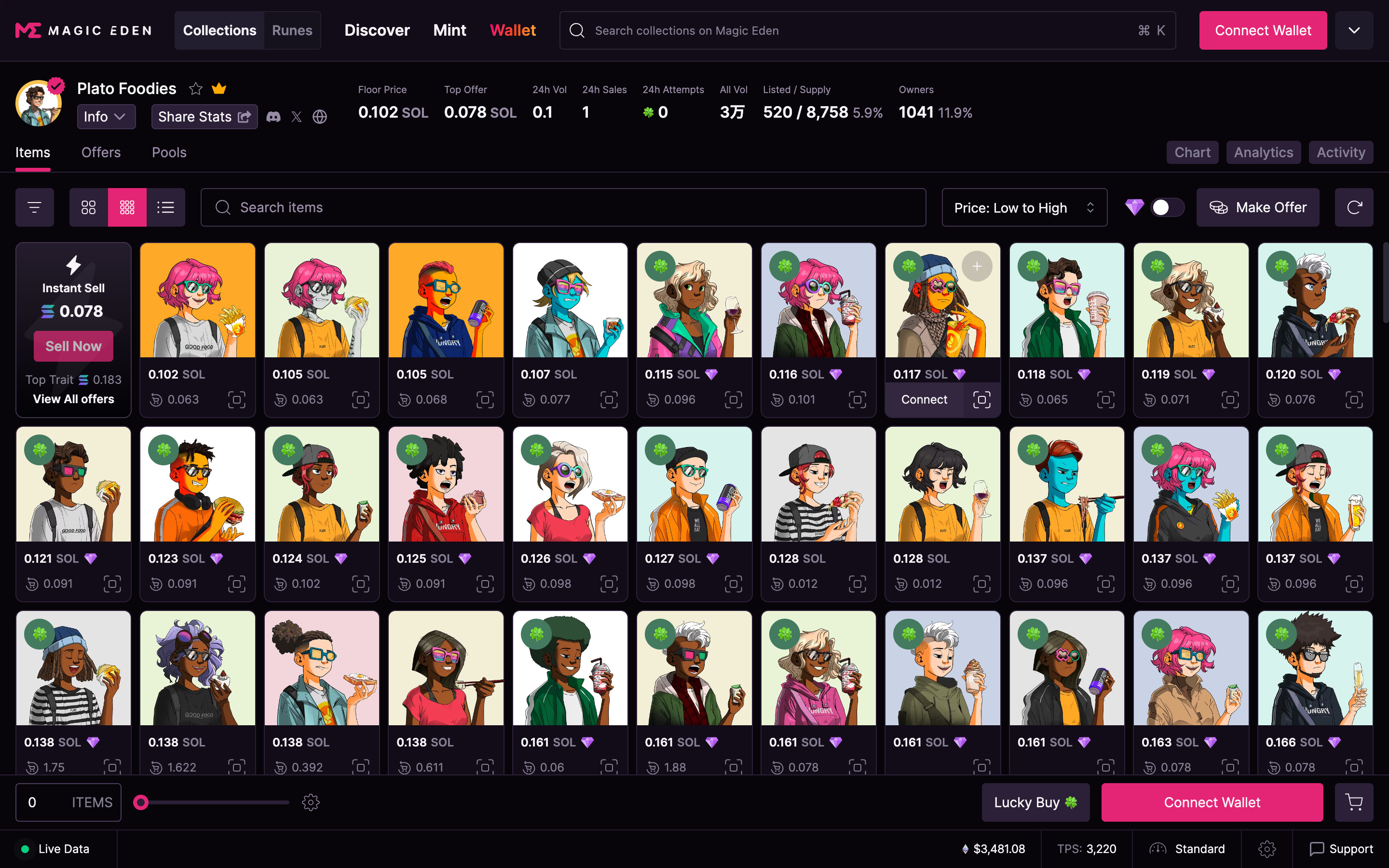Favorite Plato Foodies with the star

[196, 89]
